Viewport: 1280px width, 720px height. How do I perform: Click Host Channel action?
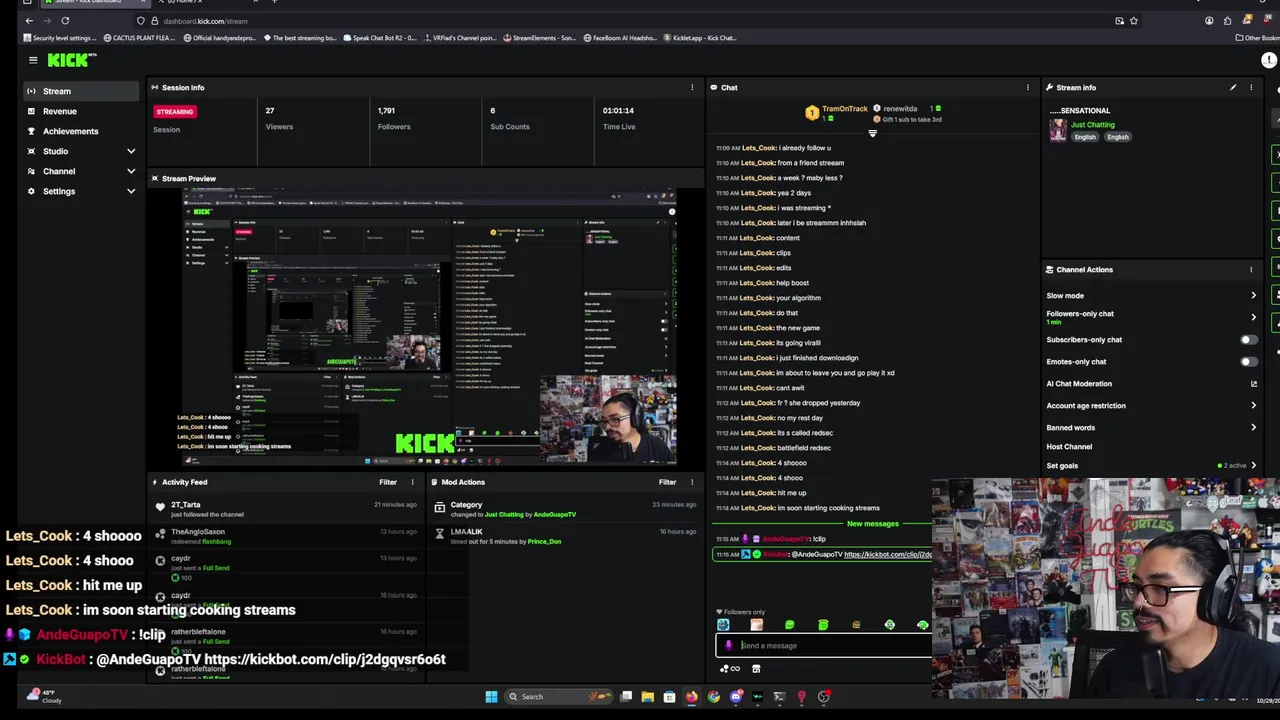tap(1069, 446)
